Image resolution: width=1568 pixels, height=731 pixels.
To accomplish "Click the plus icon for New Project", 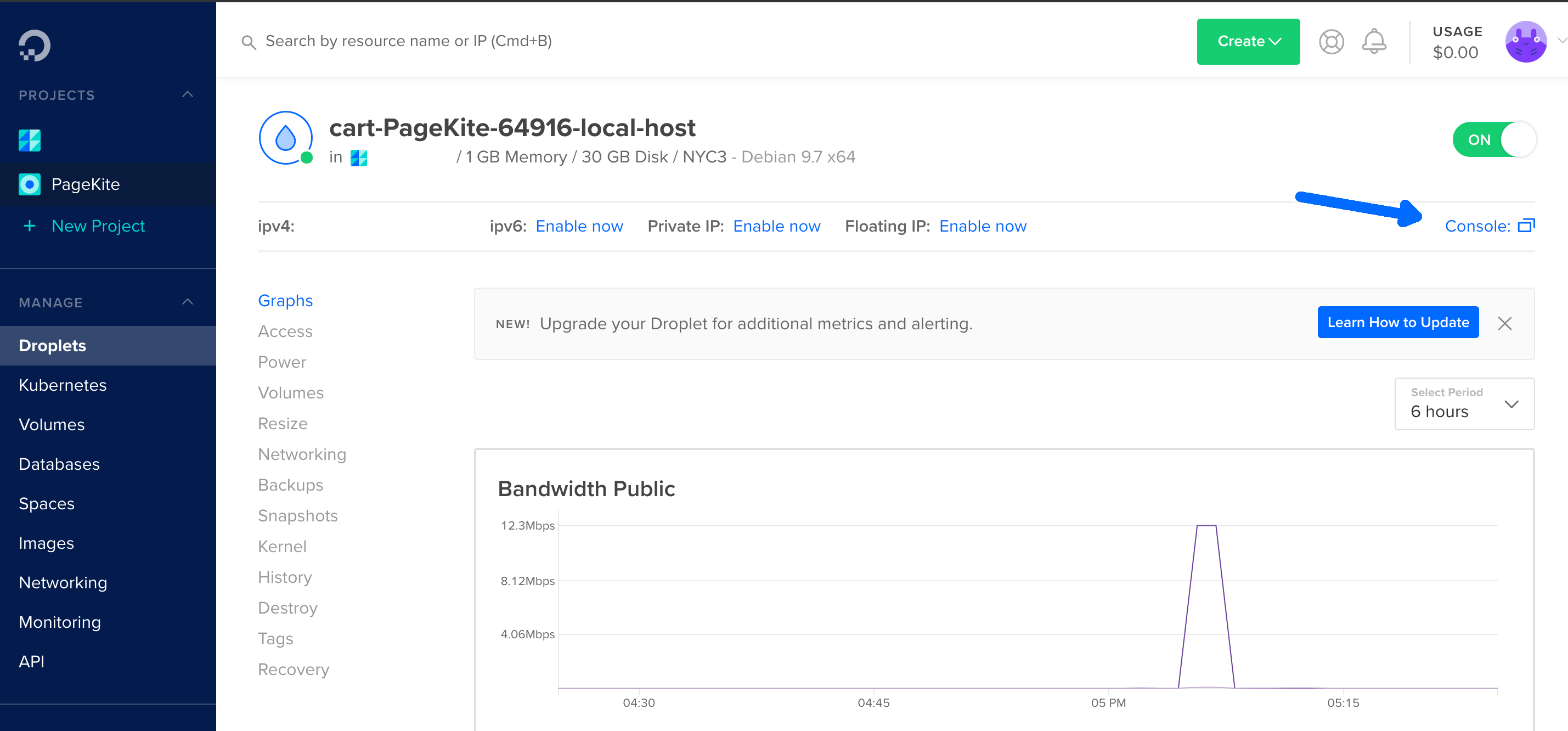I will pyautogui.click(x=29, y=226).
